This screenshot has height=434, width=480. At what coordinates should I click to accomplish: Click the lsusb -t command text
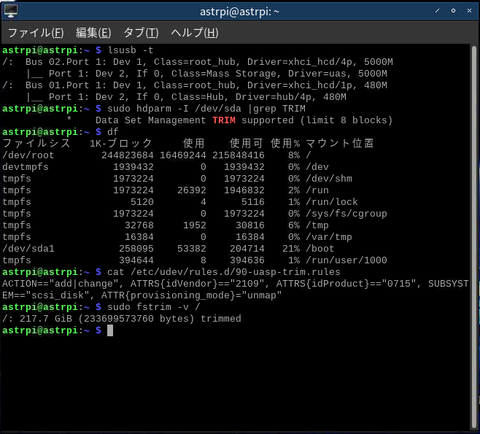pos(130,50)
